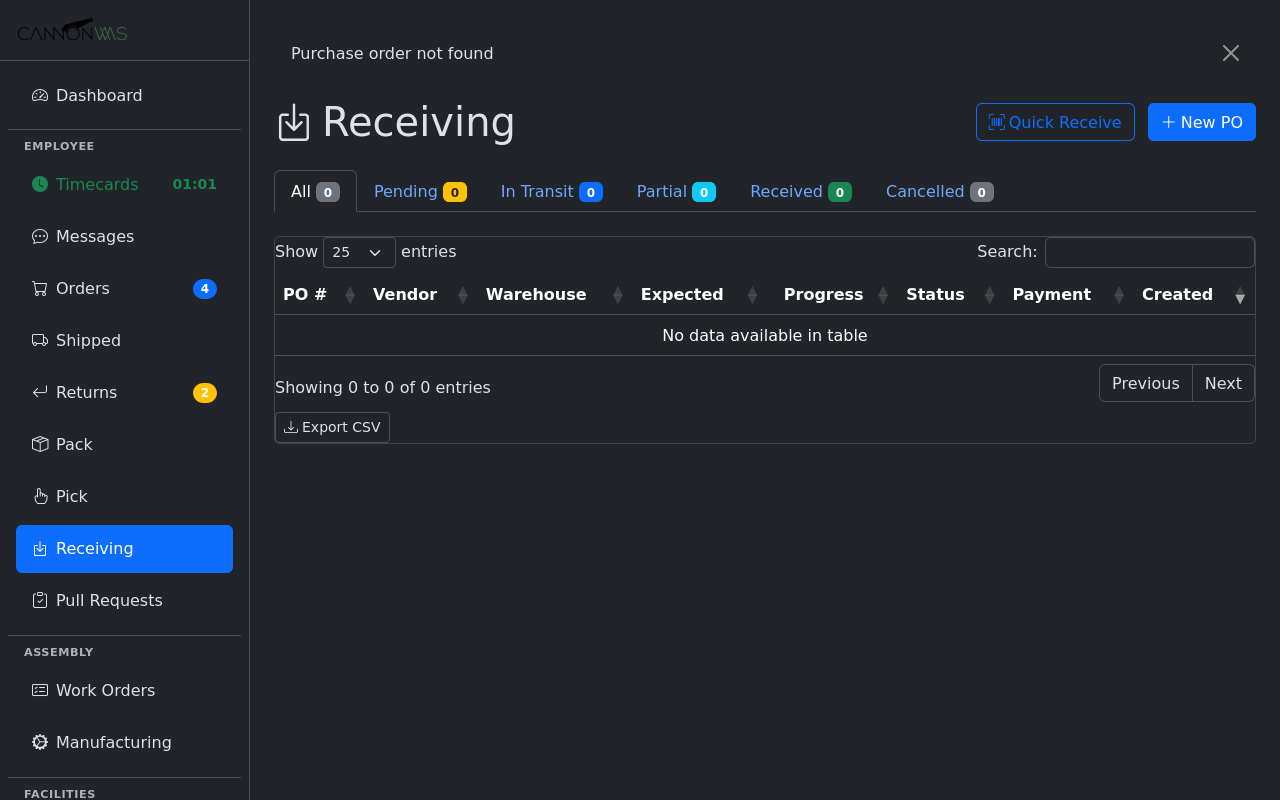Dismiss the Purchase order not found alert
The image size is (1280, 800).
pyautogui.click(x=1230, y=53)
